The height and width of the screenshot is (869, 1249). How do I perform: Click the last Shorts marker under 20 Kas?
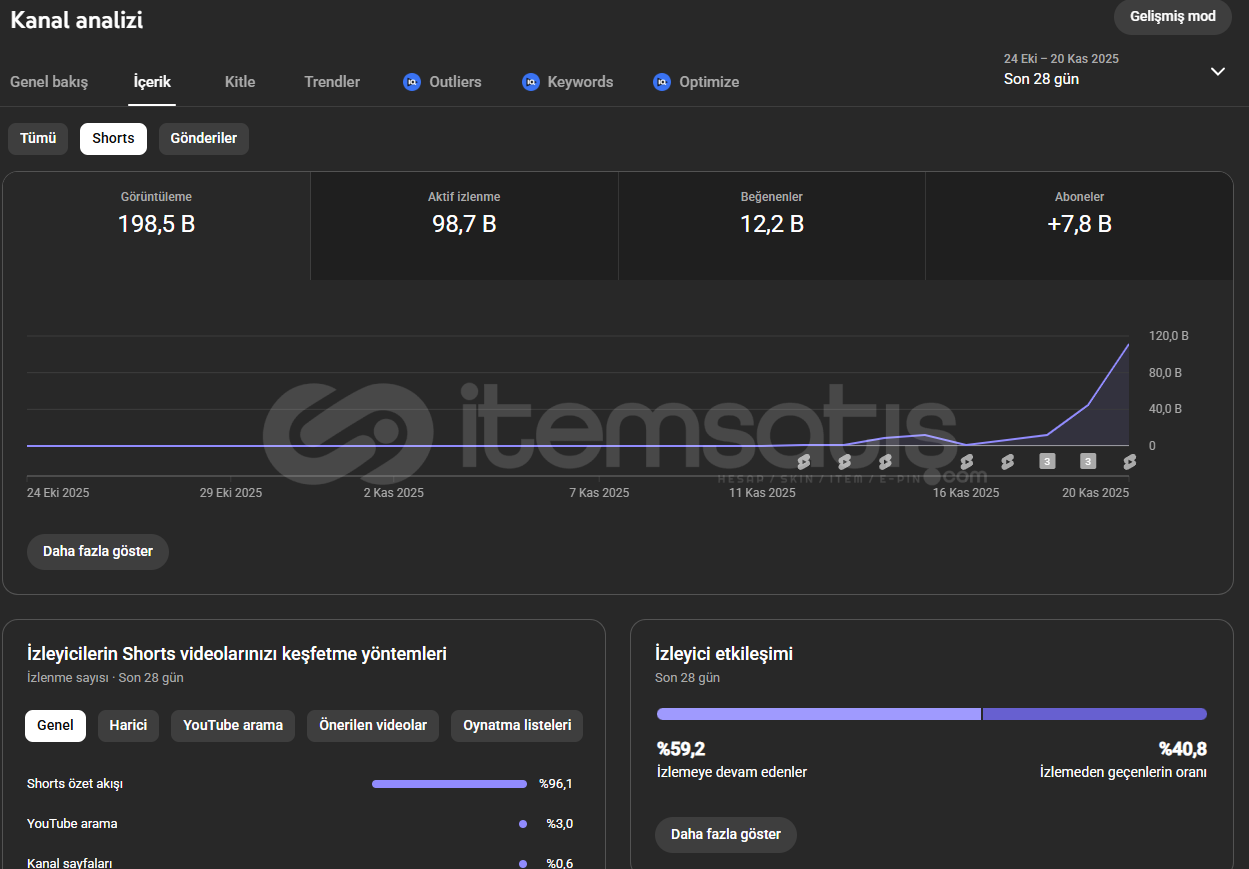(x=1129, y=461)
